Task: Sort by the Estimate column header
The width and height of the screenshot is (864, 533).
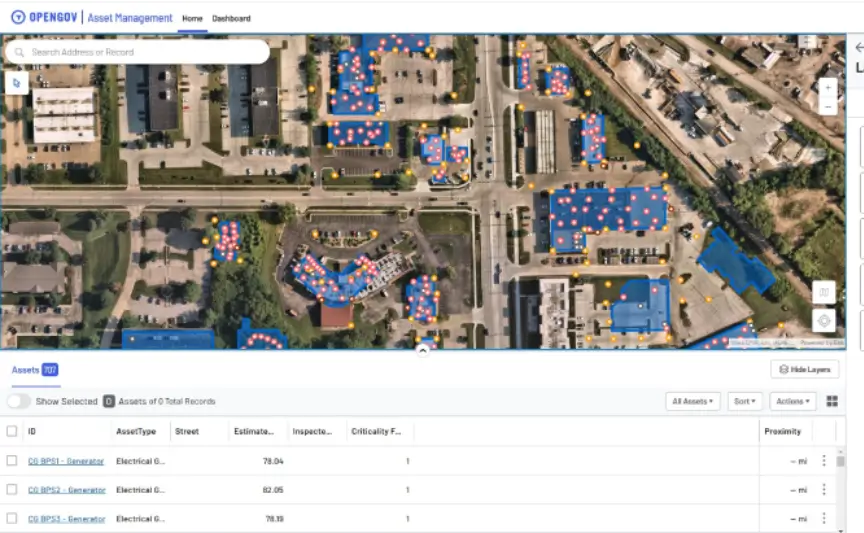Action: point(253,431)
